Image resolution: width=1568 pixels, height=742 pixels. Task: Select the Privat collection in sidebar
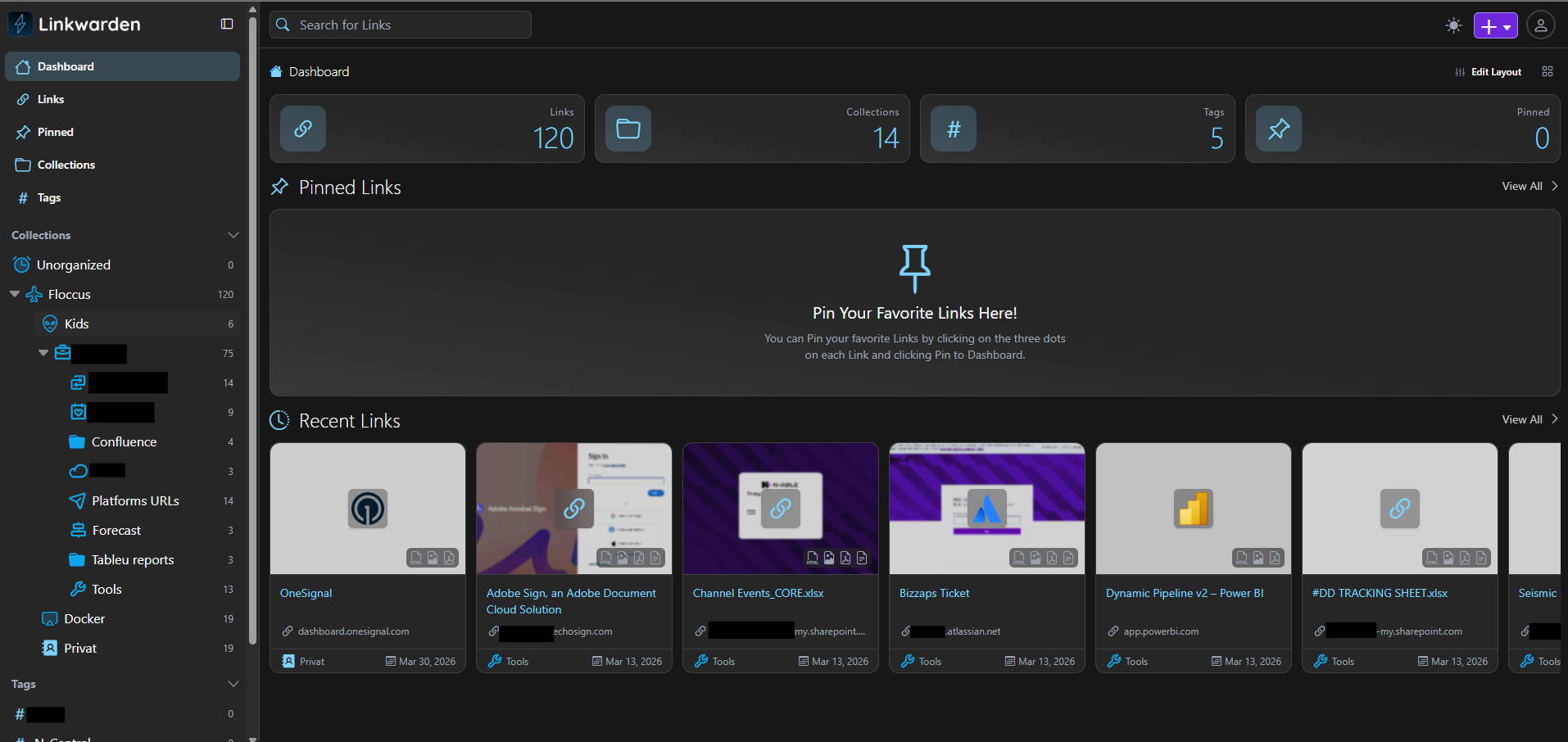pos(137,648)
